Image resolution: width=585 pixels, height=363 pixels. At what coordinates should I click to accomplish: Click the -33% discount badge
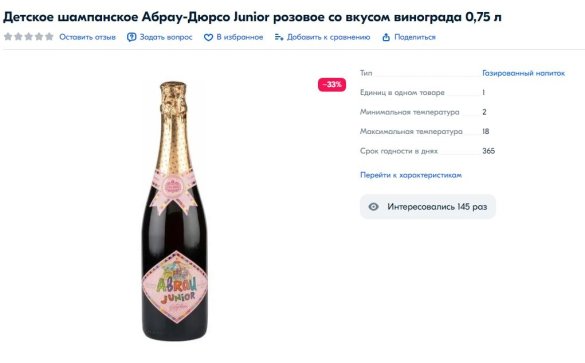click(x=332, y=85)
